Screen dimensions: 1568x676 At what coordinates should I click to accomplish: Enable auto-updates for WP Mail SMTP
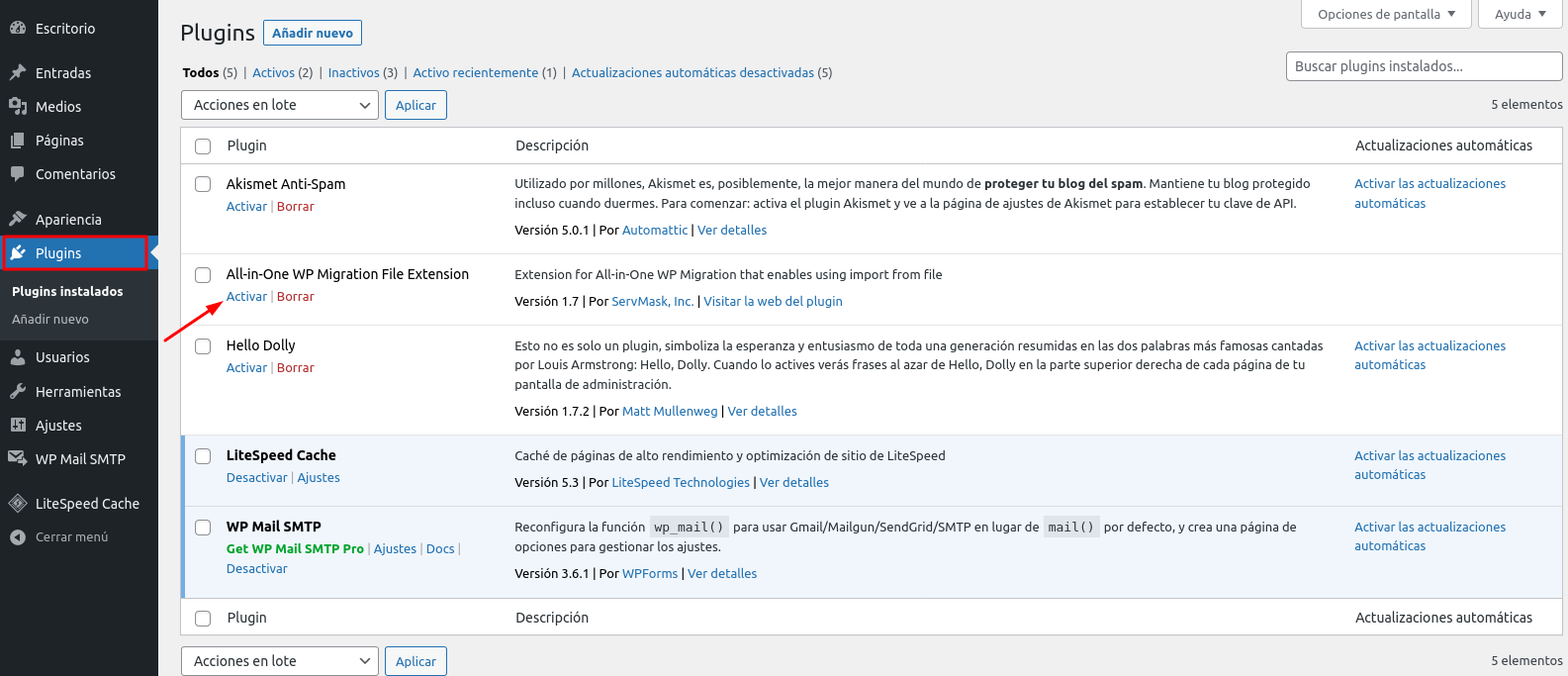[1430, 536]
